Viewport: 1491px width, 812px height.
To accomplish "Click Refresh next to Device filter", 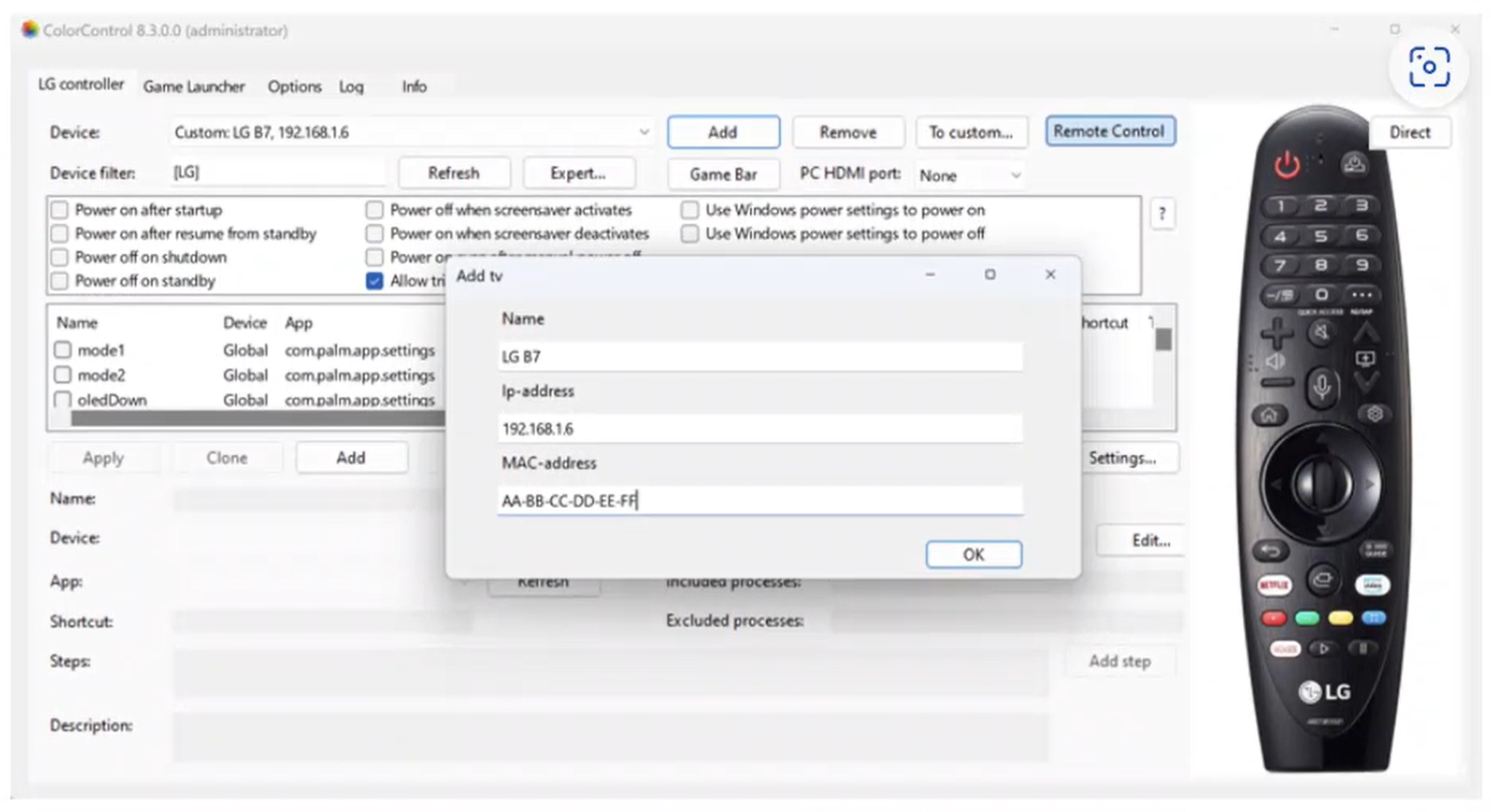I will [454, 173].
